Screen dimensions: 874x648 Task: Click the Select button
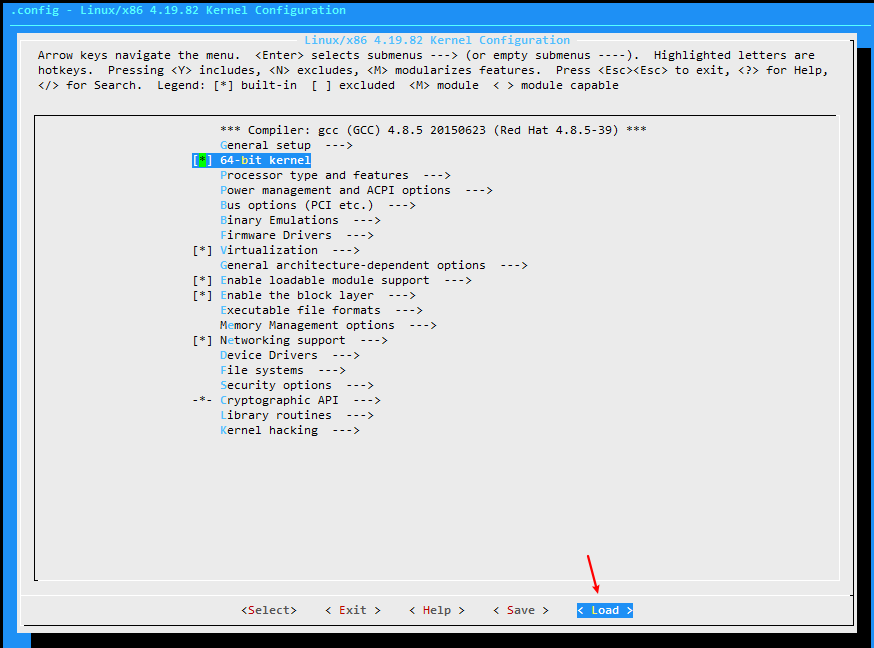click(x=269, y=611)
